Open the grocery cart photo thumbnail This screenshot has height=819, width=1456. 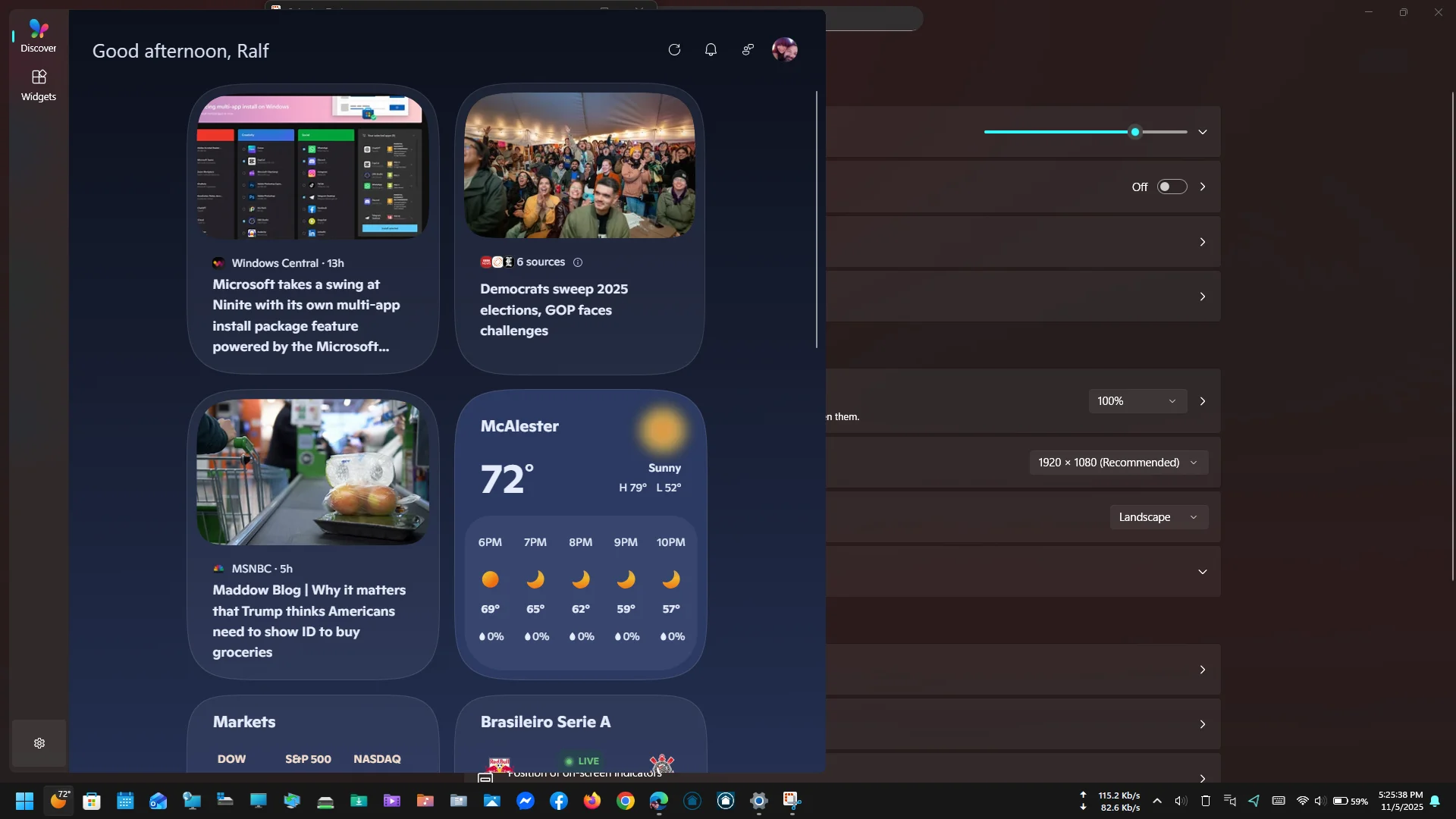[x=312, y=472]
